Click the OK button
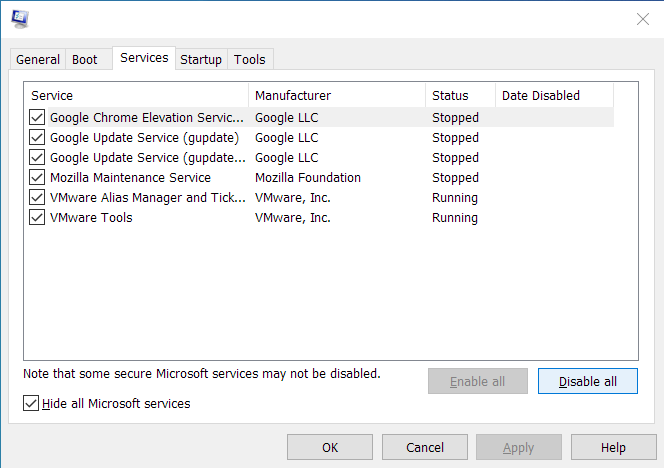The height and width of the screenshot is (468, 664). [330, 447]
